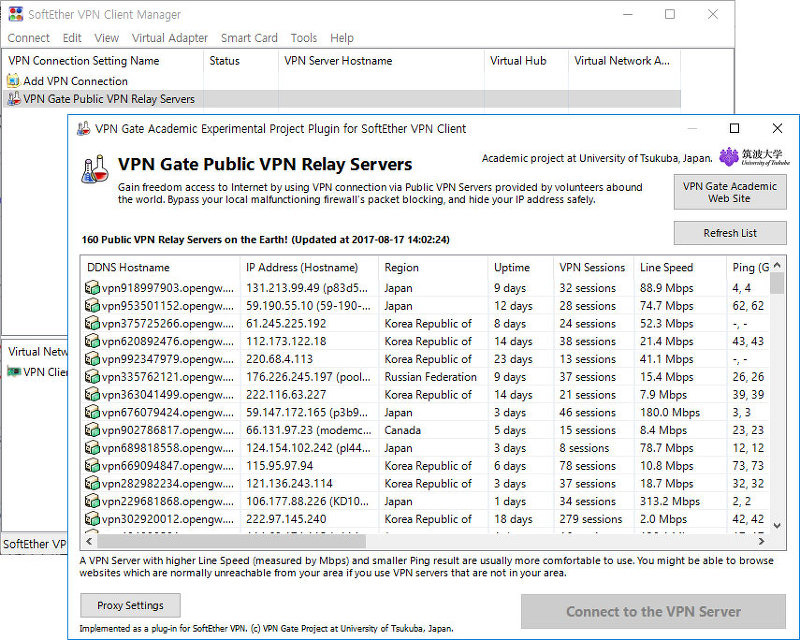Viewport: 800px width, 640px height.
Task: Click the Status column header in manager window
Action: click(241, 61)
